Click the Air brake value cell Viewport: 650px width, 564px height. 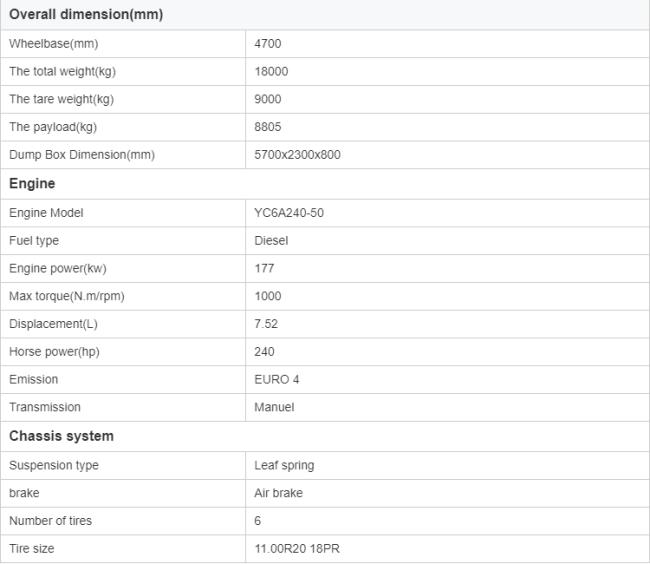coord(279,493)
